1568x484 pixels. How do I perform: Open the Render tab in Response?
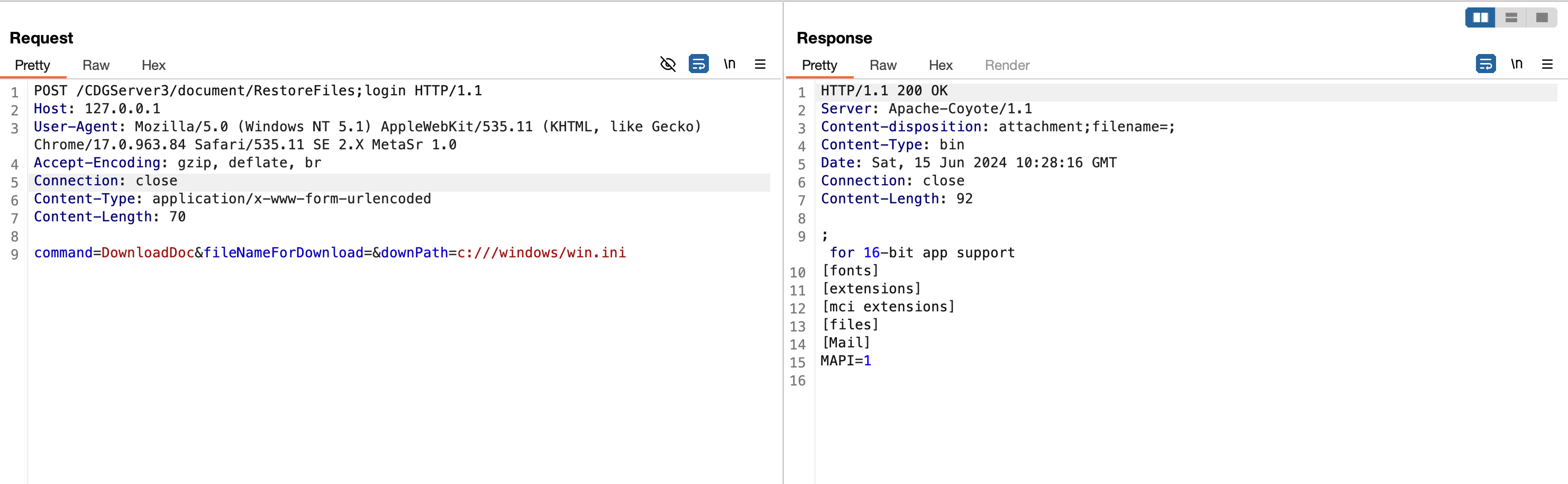[1007, 65]
